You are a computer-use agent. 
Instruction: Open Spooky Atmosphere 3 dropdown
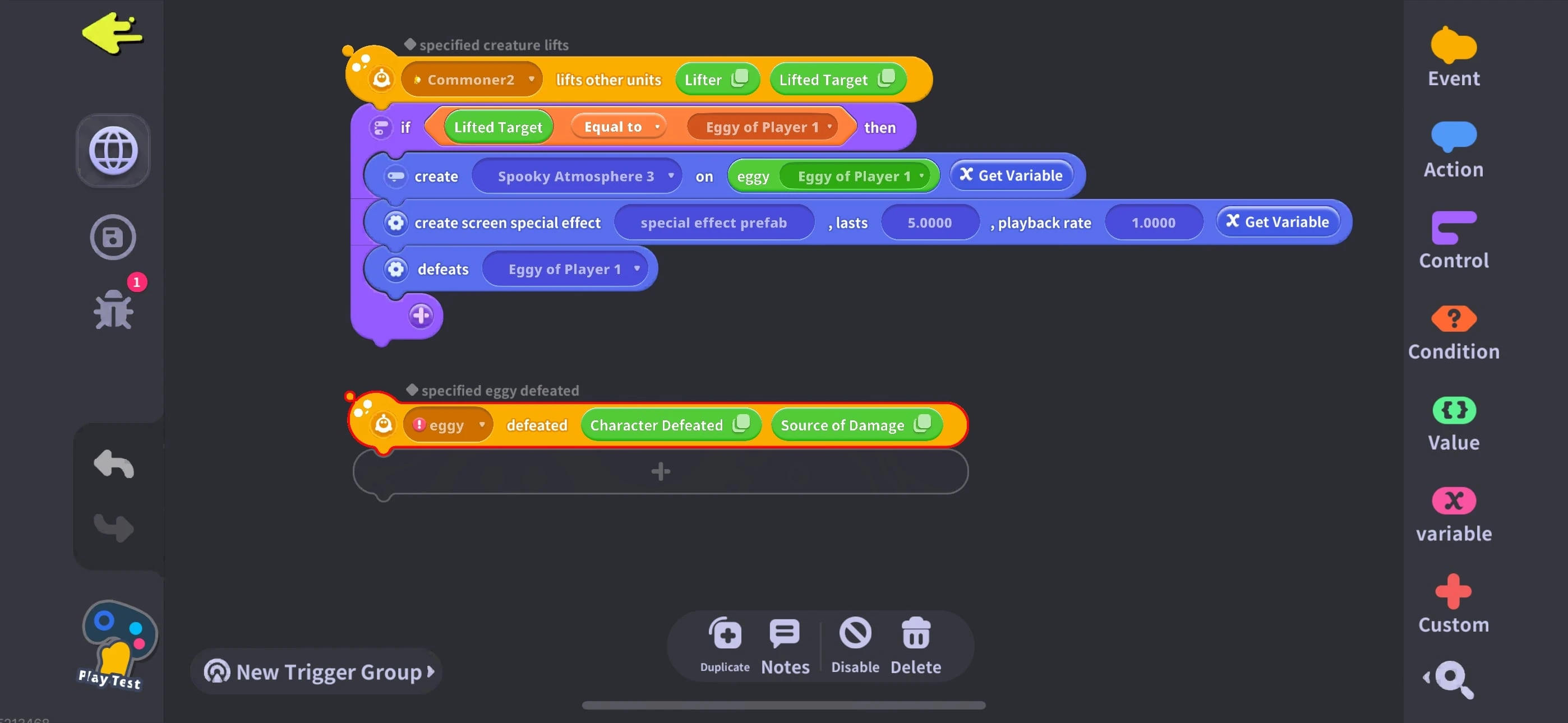pos(577,177)
